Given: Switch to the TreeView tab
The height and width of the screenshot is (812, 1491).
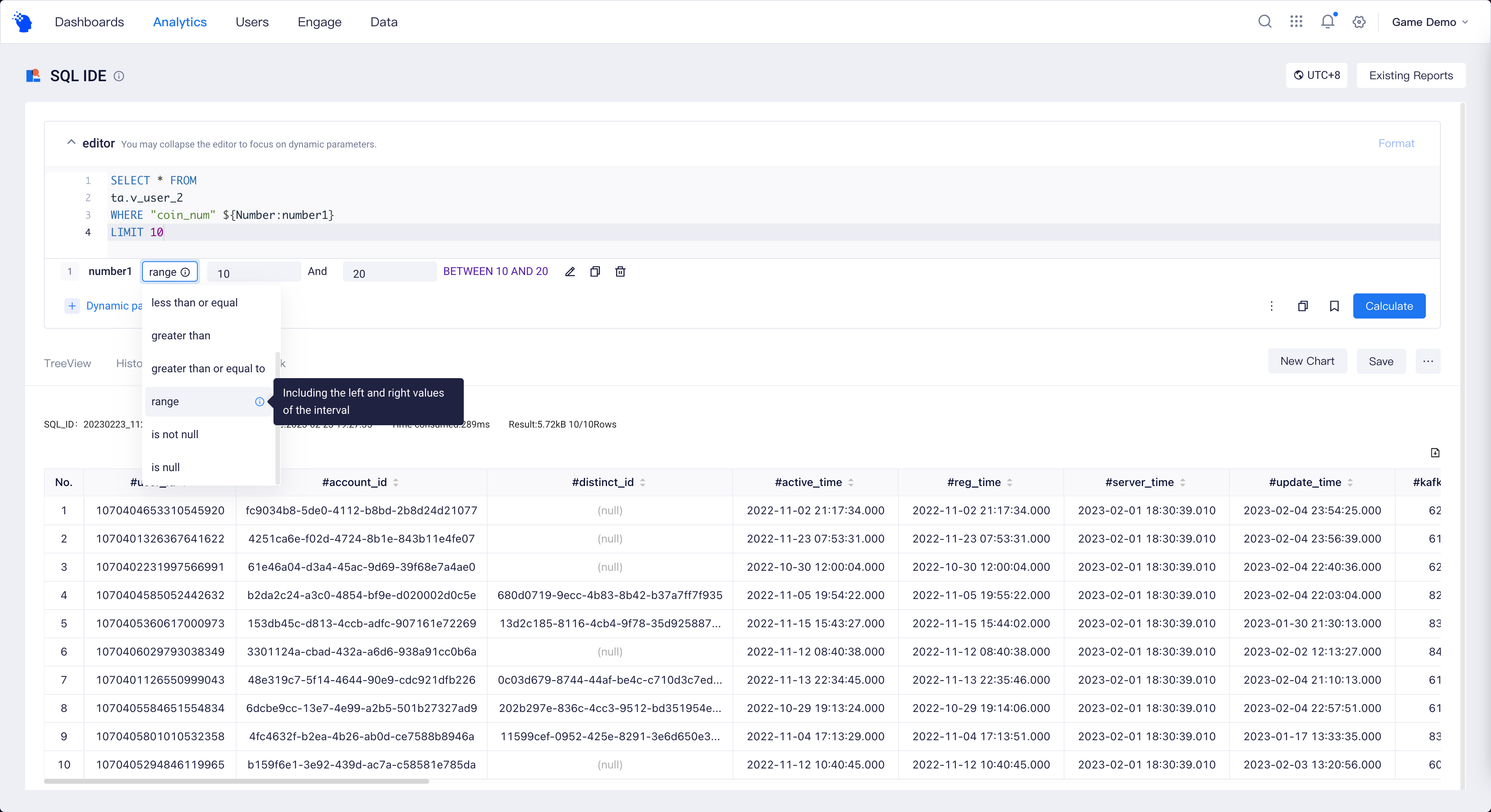Looking at the screenshot, I should coord(67,364).
